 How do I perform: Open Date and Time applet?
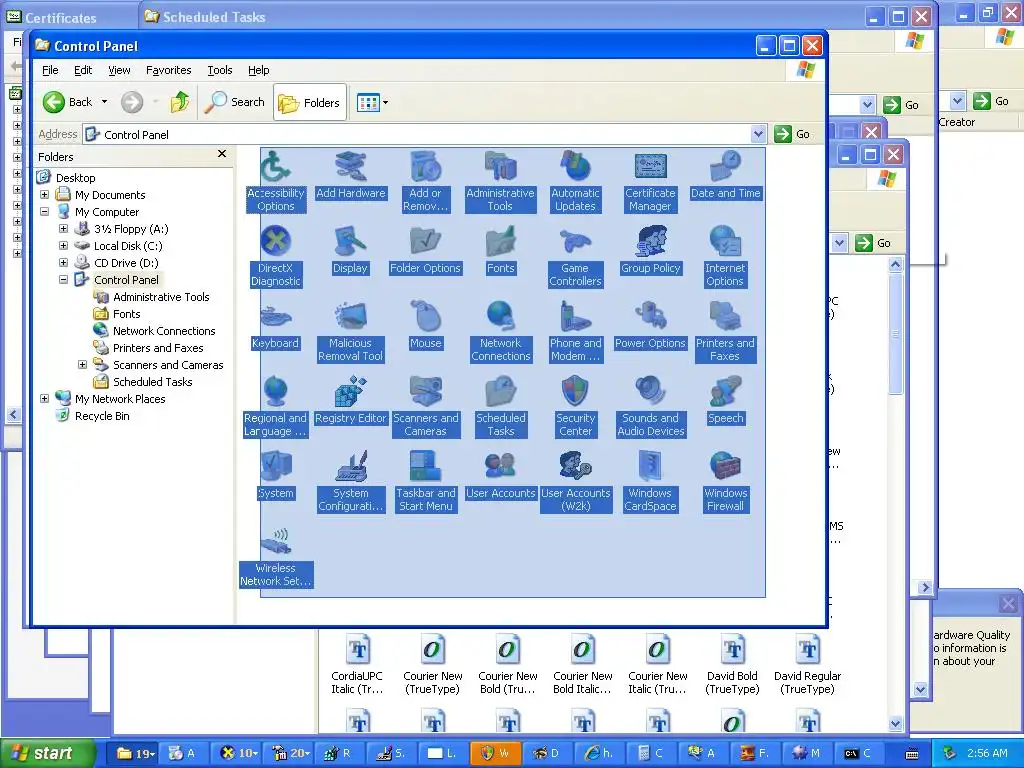[x=725, y=175]
